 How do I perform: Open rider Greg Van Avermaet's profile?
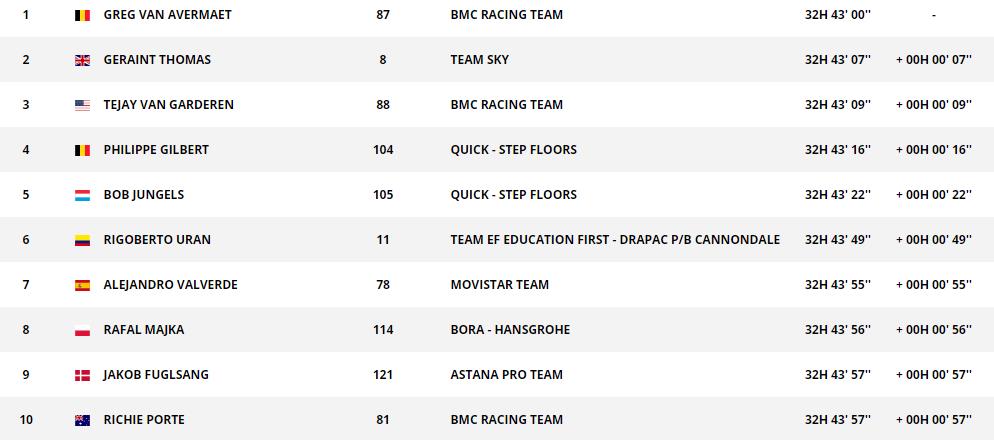[x=165, y=15]
